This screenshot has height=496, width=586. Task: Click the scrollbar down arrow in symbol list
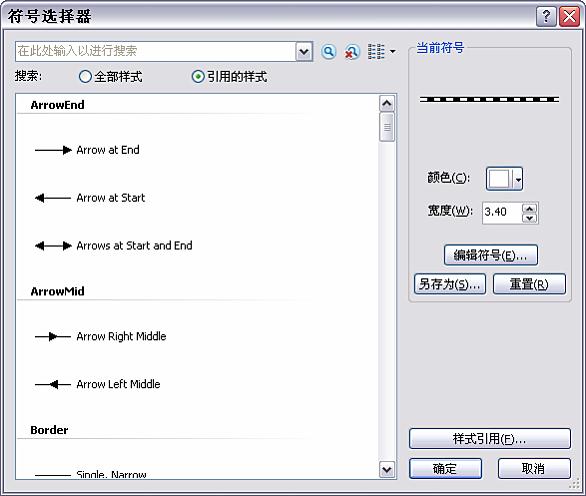[387, 469]
